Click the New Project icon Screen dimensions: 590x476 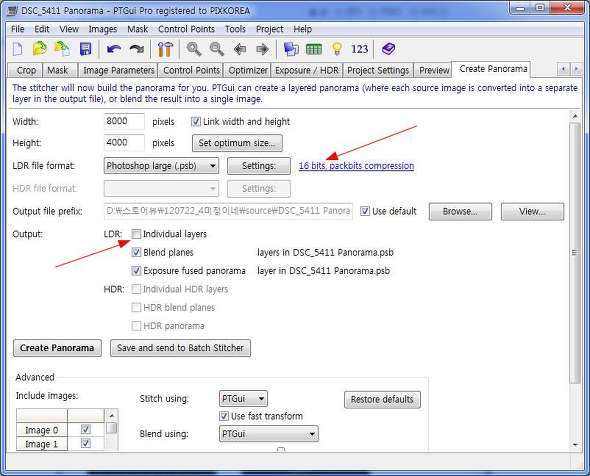click(18, 49)
